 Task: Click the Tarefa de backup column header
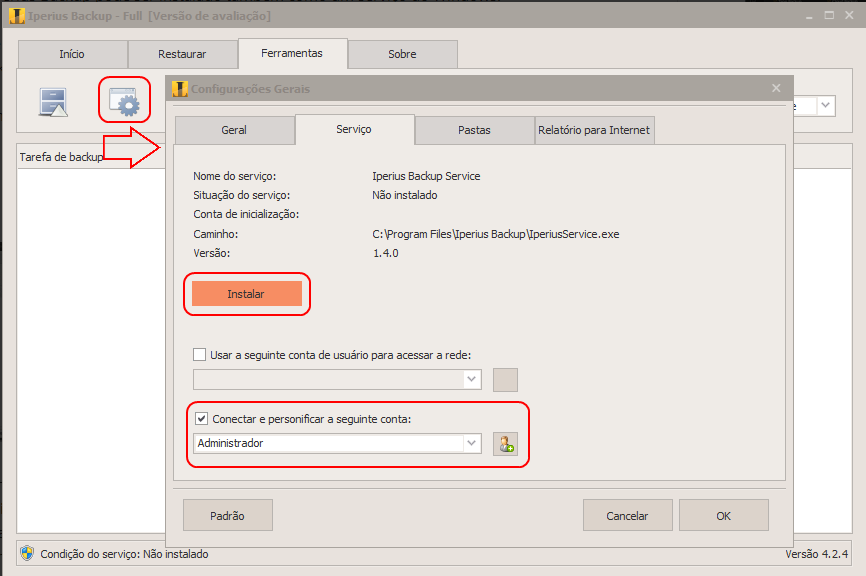coord(61,157)
